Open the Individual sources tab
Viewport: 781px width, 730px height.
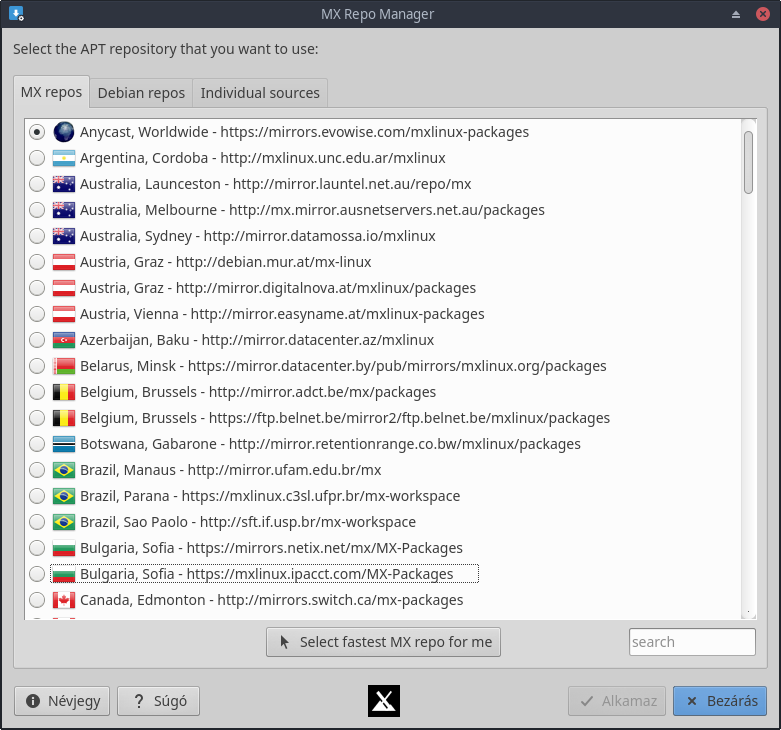[x=260, y=93]
